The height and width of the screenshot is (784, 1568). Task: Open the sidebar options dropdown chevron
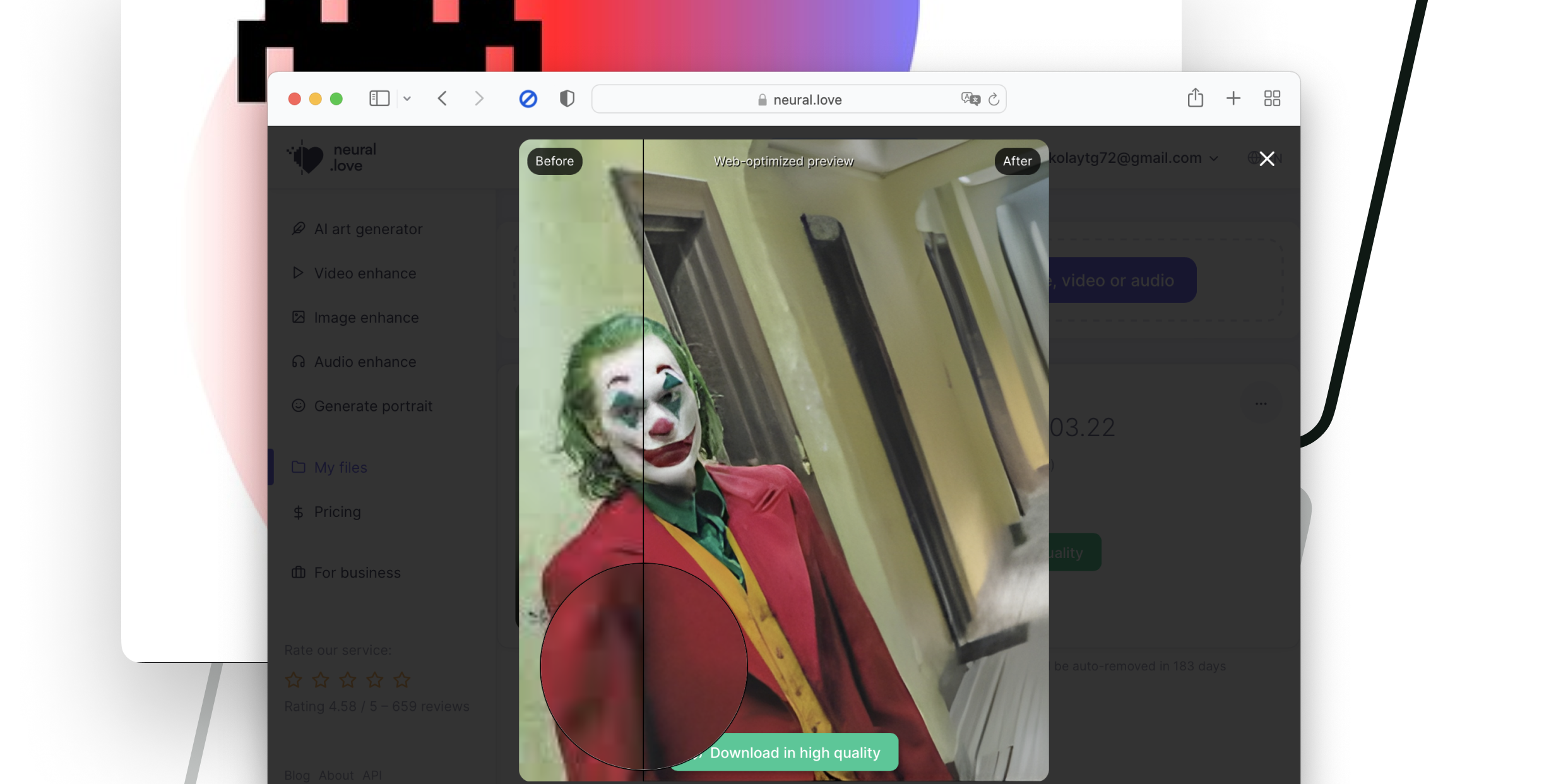click(x=407, y=98)
